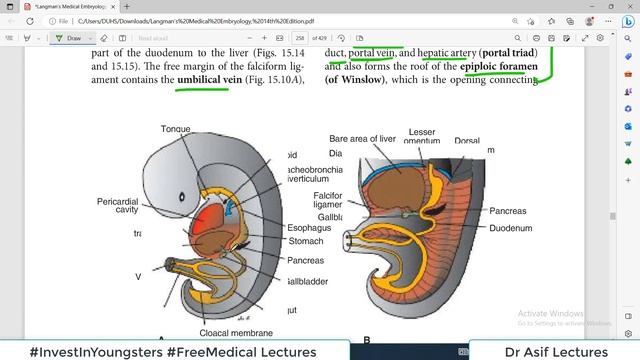Open the user profile avatar
This screenshot has width=640, height=360.
pyautogui.click(x=589, y=21)
